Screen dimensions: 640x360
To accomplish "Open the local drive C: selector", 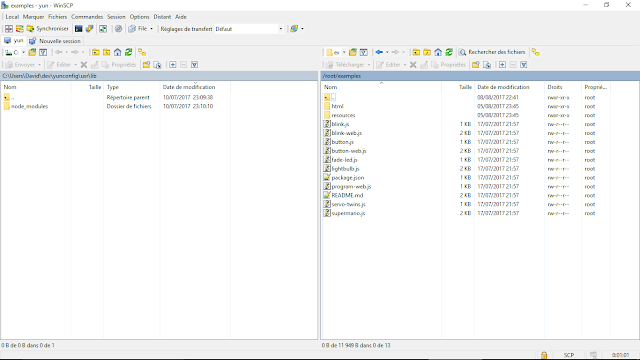I will [15, 52].
